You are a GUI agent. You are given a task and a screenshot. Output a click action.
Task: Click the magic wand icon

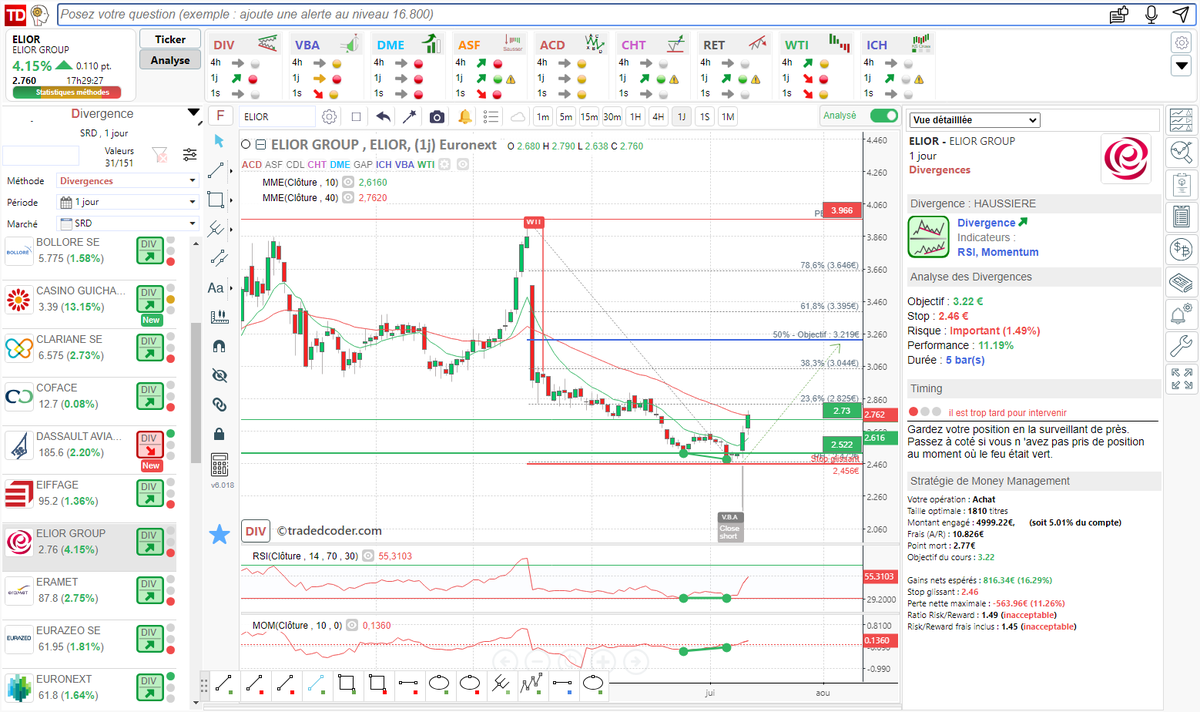click(x=409, y=116)
